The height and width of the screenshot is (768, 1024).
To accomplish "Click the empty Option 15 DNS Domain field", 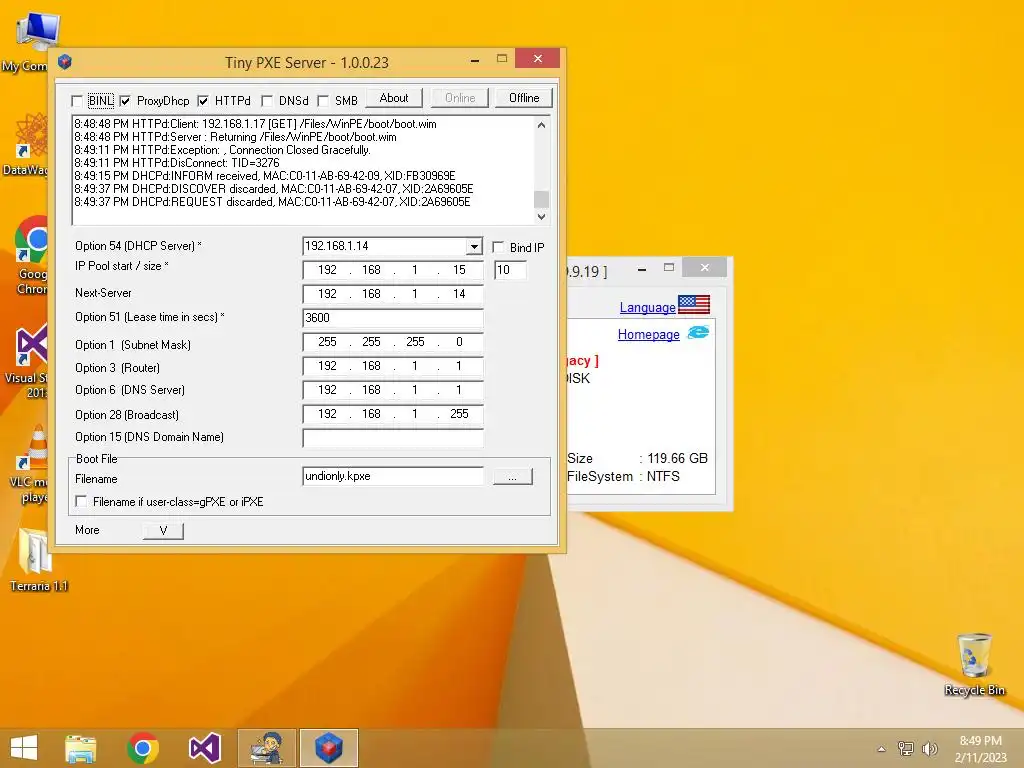I will (x=393, y=438).
